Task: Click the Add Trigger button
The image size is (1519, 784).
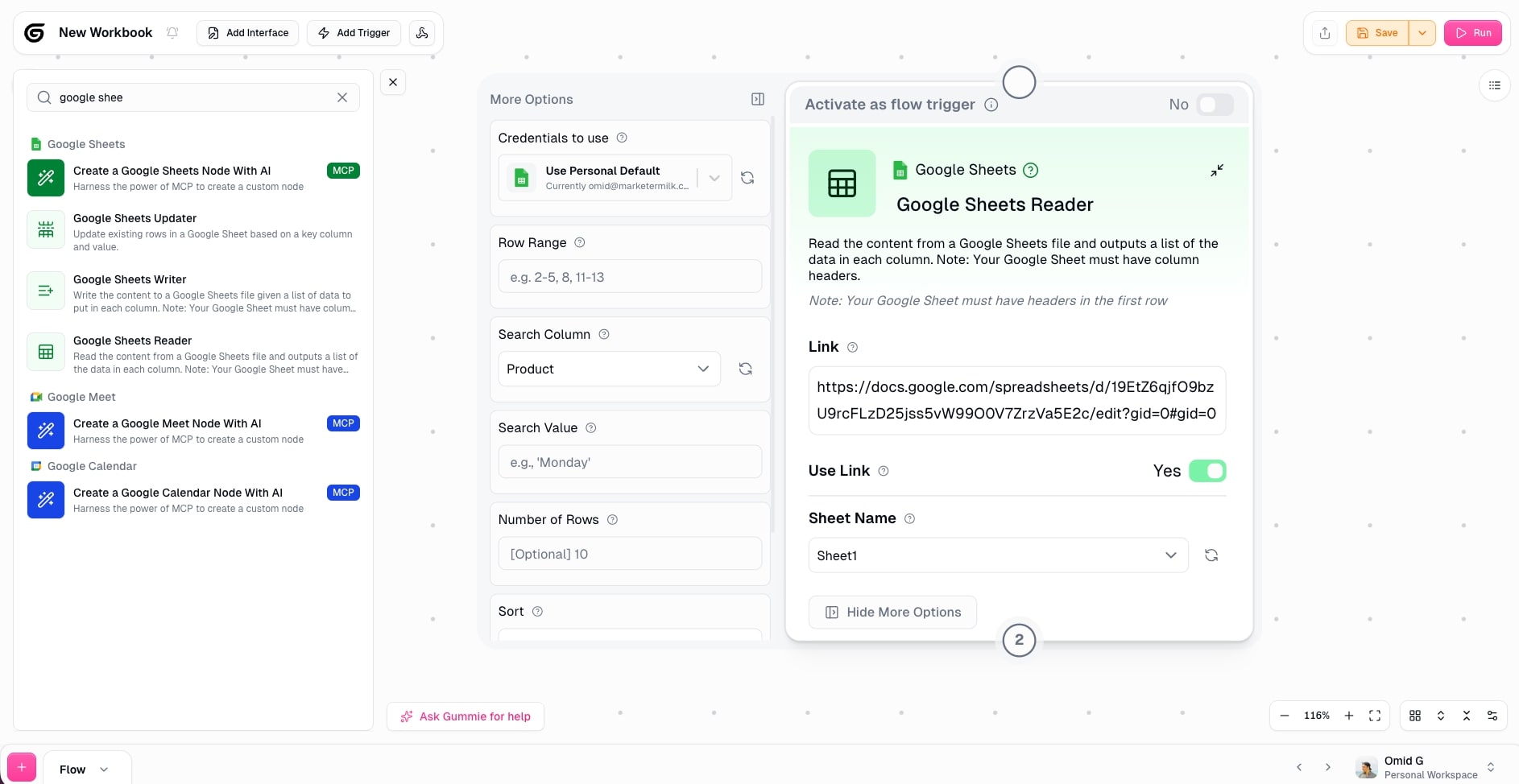Action: click(354, 33)
